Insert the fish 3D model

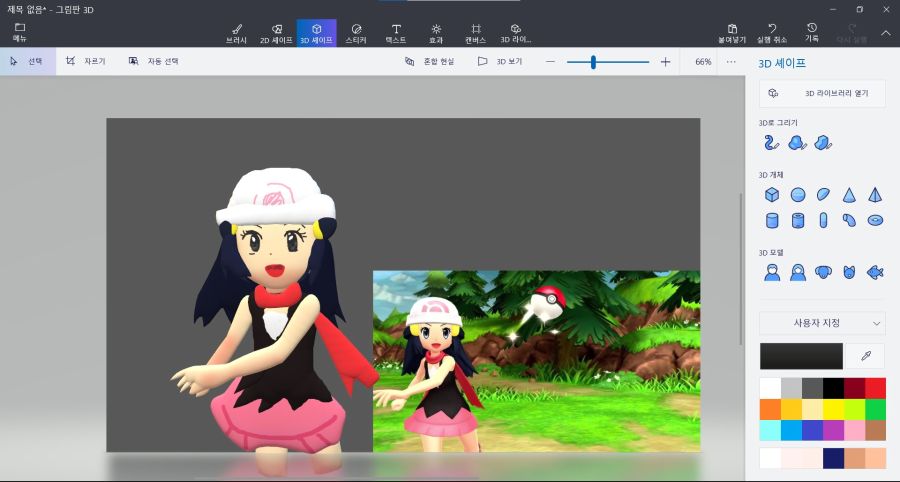875,271
